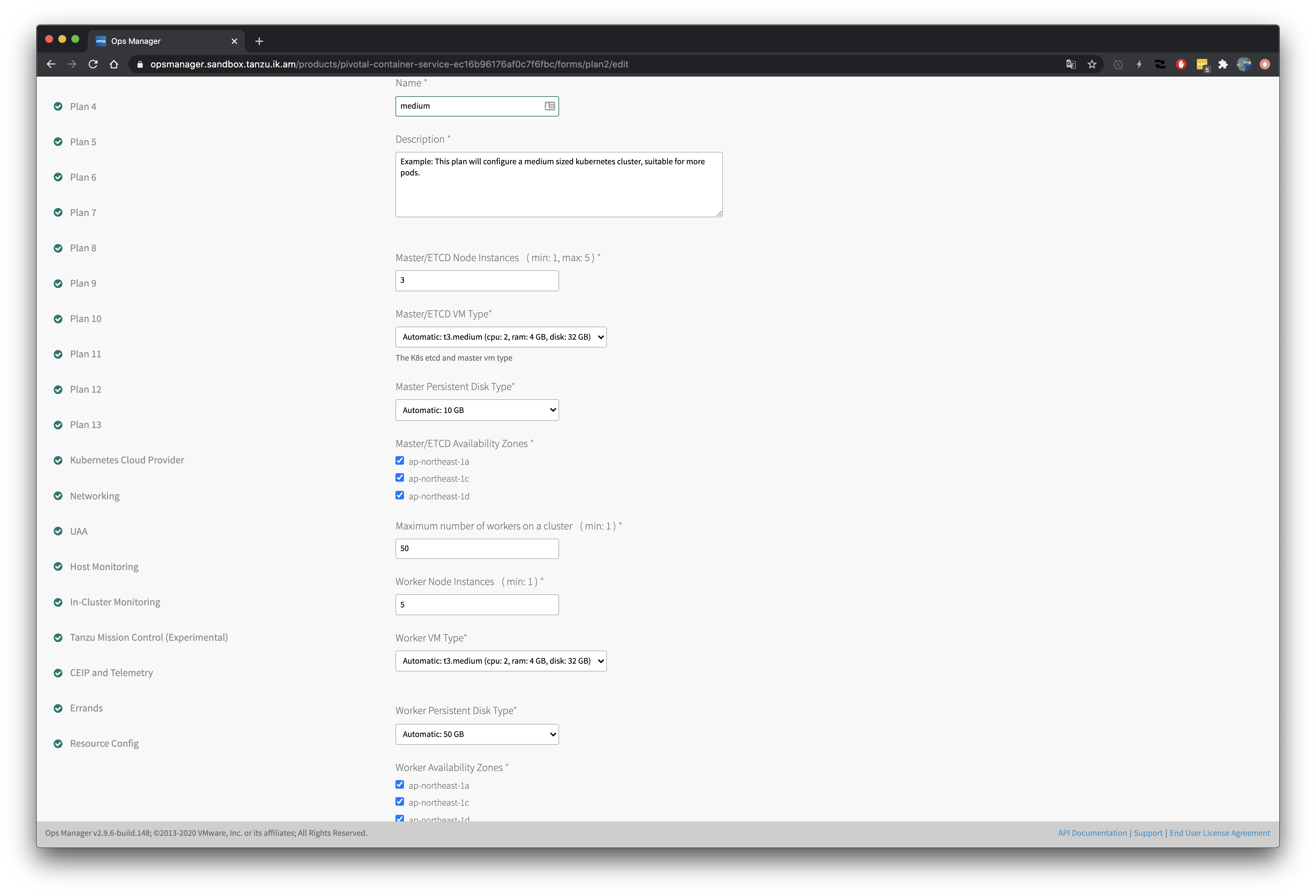This screenshot has width=1316, height=896.
Task: Open the Master/ETCD VM Type dropdown
Action: 501,337
